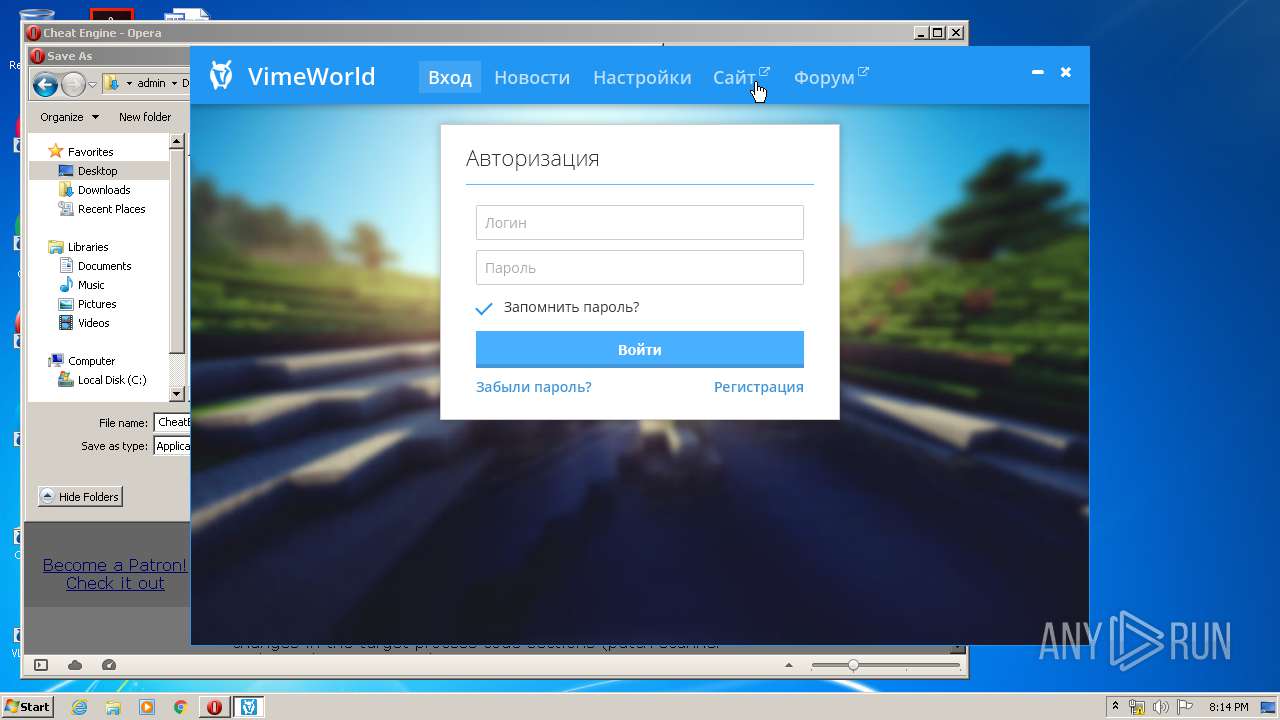Viewport: 1280px width, 720px height.
Task: Go back in Save As dialog
Action: tap(45, 84)
